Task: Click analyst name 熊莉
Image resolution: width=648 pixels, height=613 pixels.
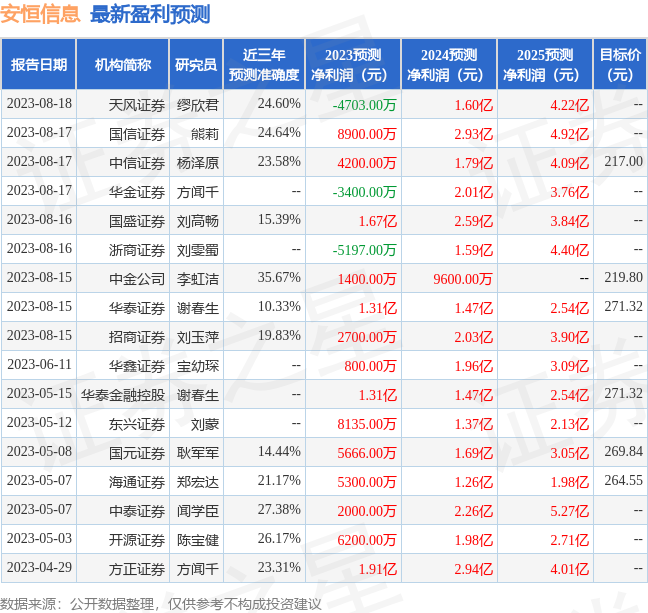Action: tap(205, 134)
